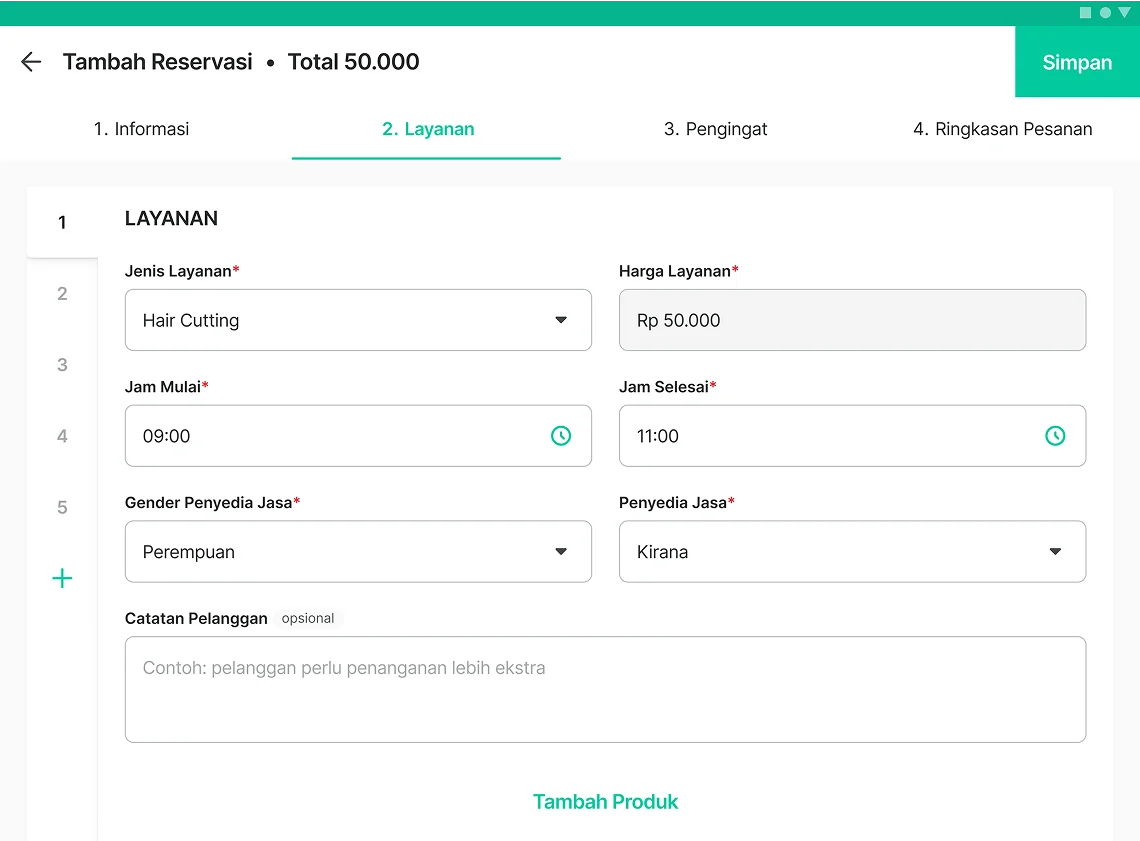Image resolution: width=1140 pixels, height=841 pixels.
Task: Click the Catatan Pelanggan label
Action: (196, 619)
